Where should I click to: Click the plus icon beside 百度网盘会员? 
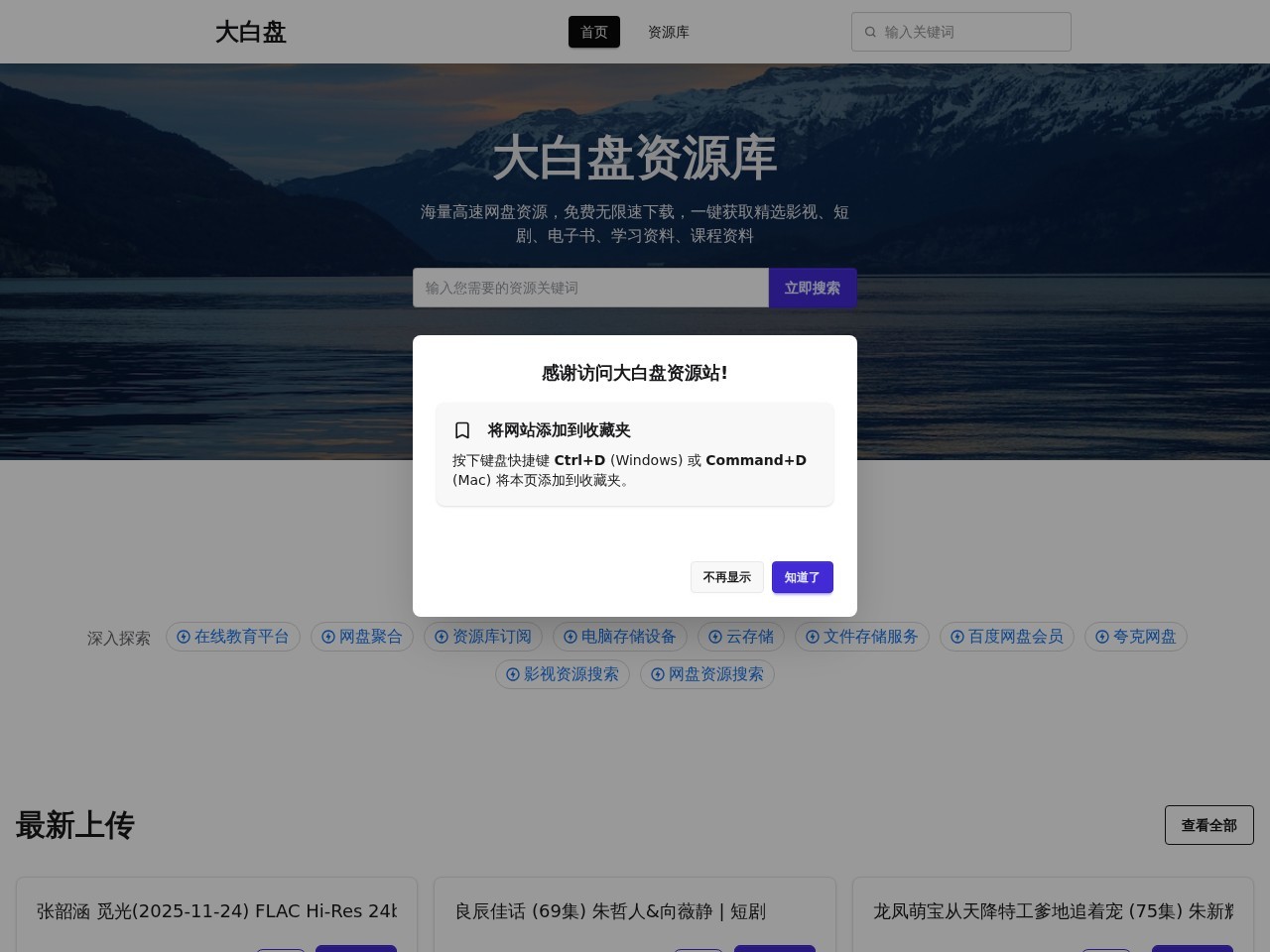tap(956, 637)
